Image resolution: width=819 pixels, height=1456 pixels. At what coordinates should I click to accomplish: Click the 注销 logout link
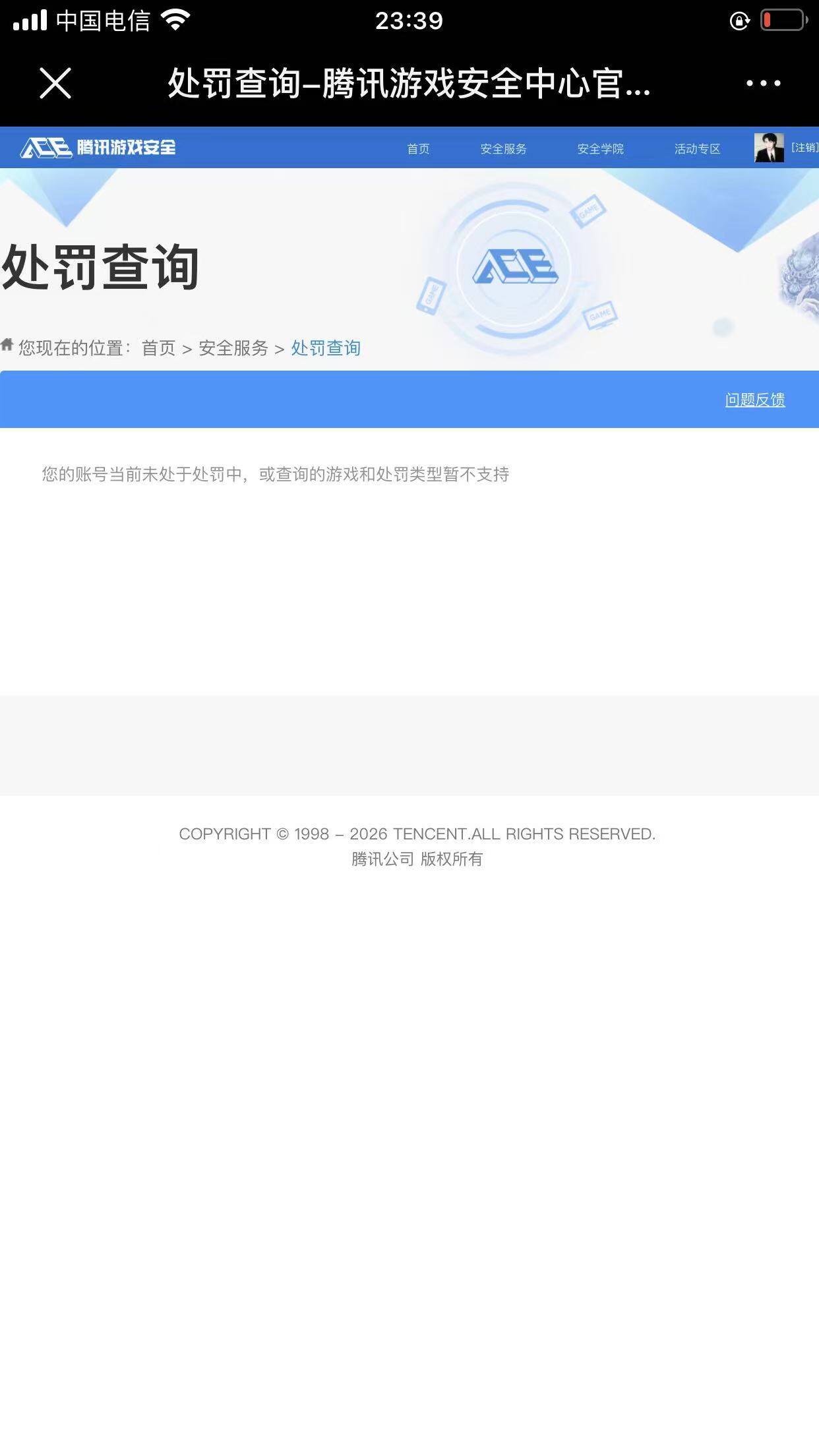(804, 147)
